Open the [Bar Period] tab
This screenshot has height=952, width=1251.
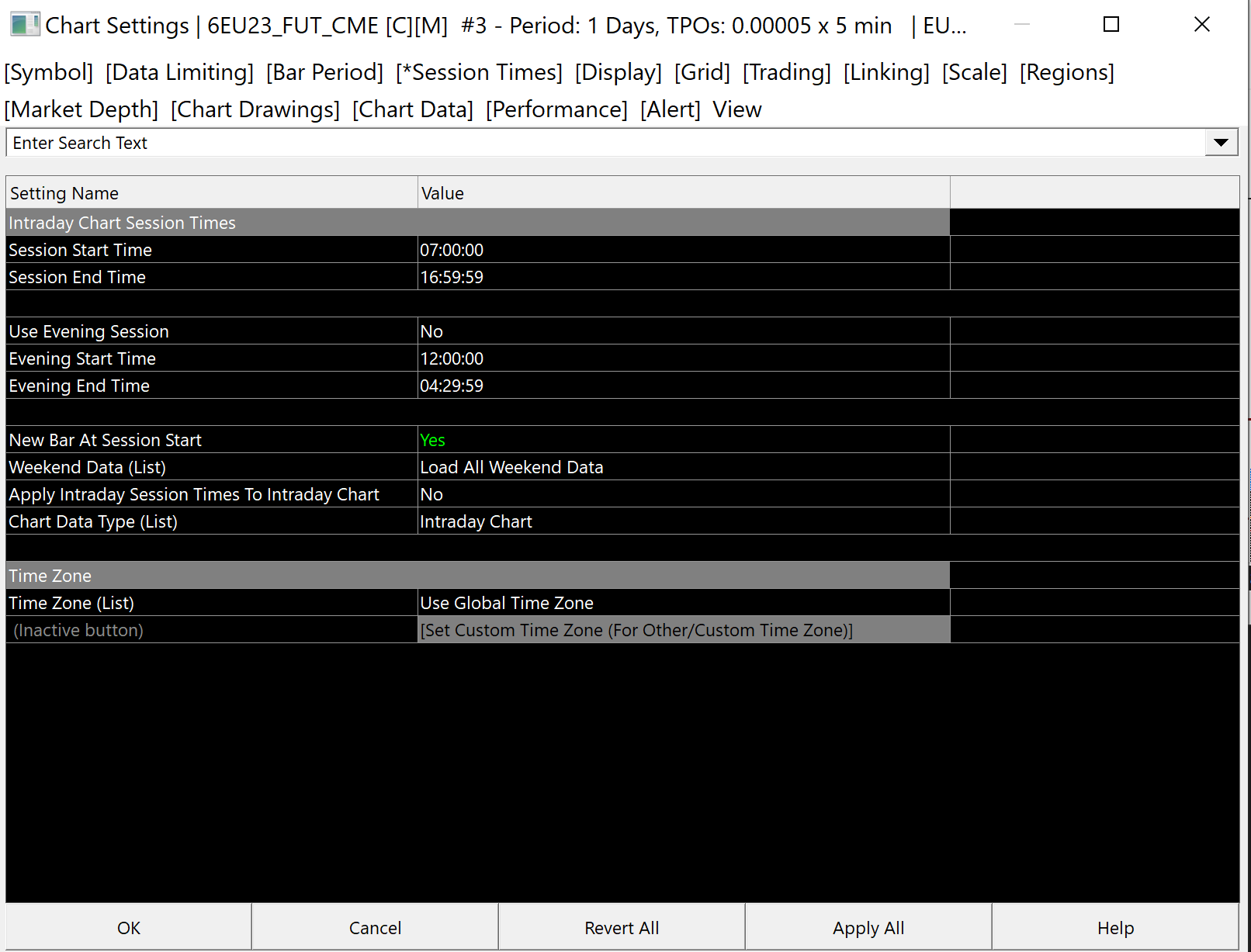point(324,72)
